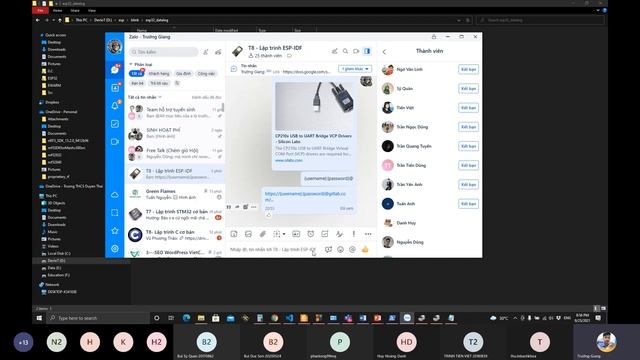This screenshot has height=360, width=640.
Task: Go back from the Thành viên panel
Action: click(x=384, y=51)
